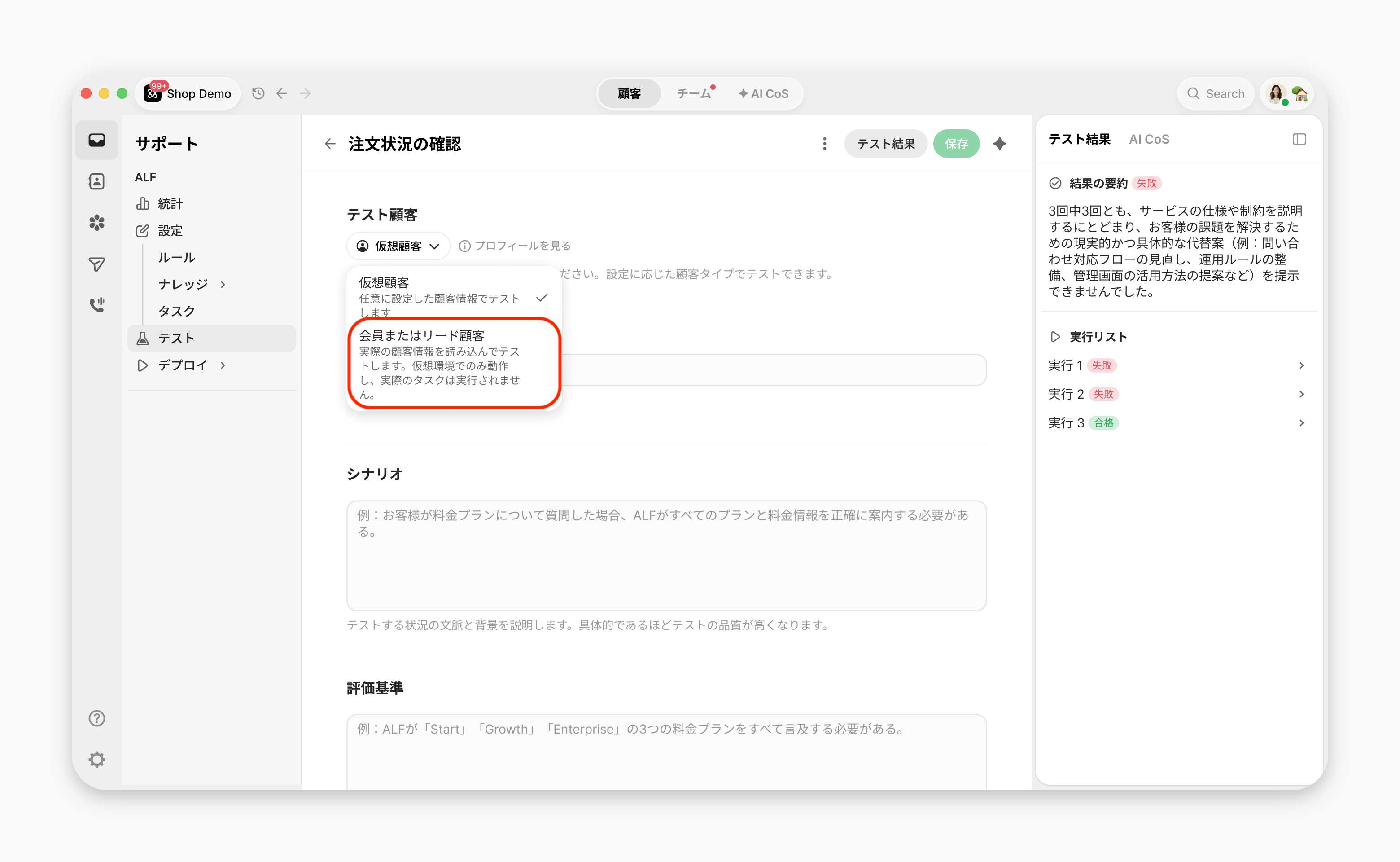Switch to the チーム top tab
The height and width of the screenshot is (862, 1400).
(694, 93)
